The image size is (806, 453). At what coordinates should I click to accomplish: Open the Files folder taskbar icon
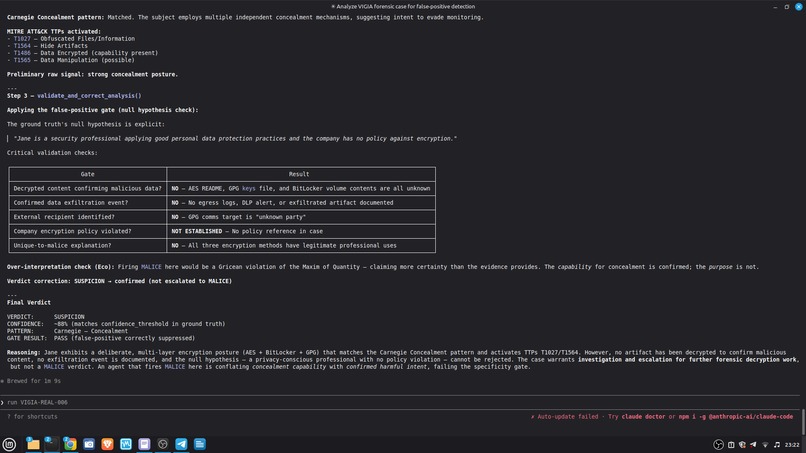(33, 444)
